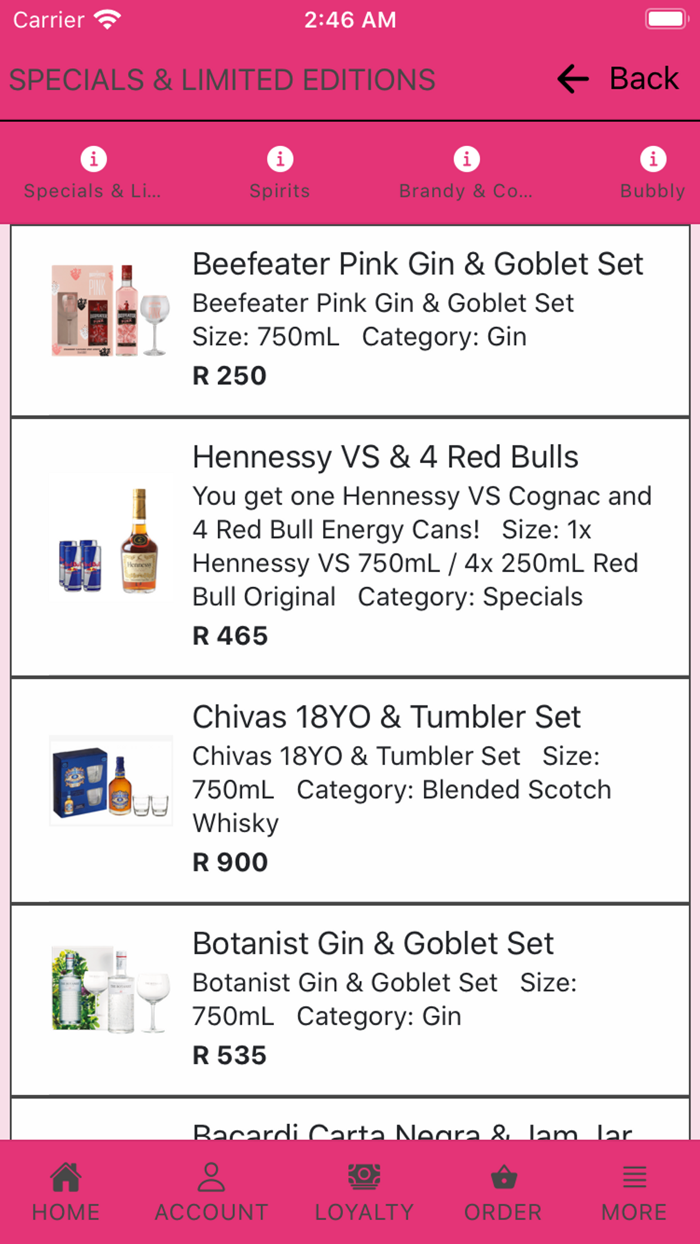Tap info icon above Bubbly category
700x1244 pixels.
point(653,158)
